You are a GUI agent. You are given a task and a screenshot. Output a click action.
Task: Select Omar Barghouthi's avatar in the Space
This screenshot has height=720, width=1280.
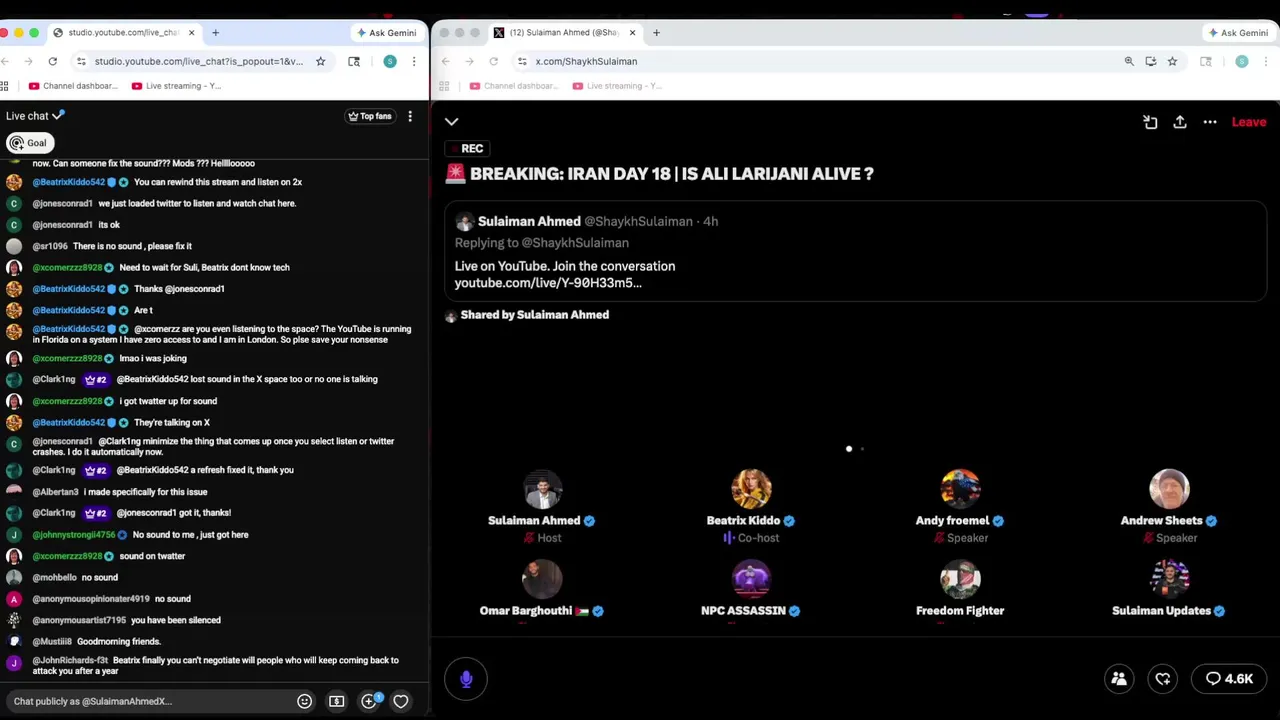coord(542,579)
